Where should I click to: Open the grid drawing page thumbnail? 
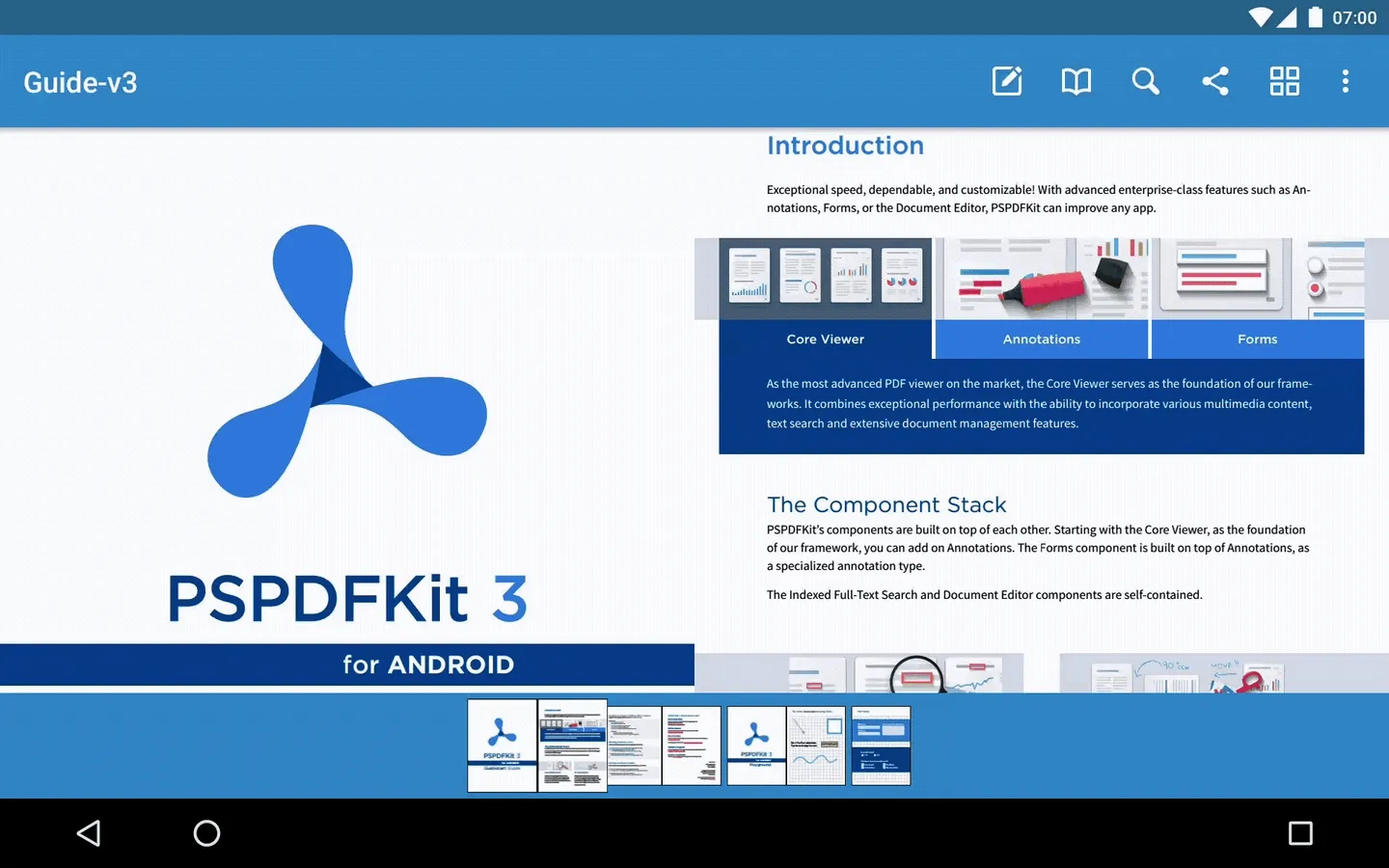tap(816, 746)
